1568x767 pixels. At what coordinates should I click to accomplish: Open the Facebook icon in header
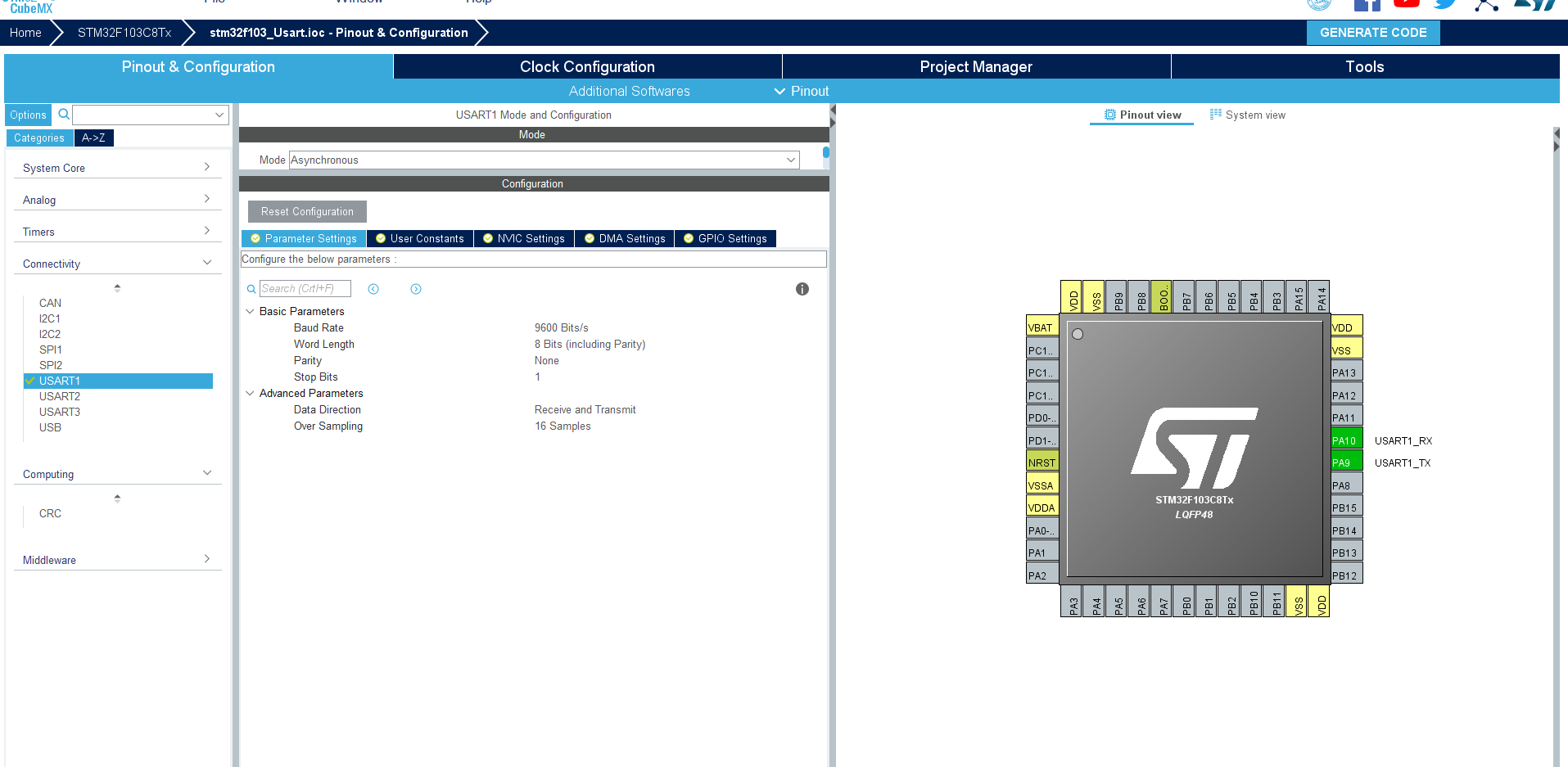tap(1367, 5)
